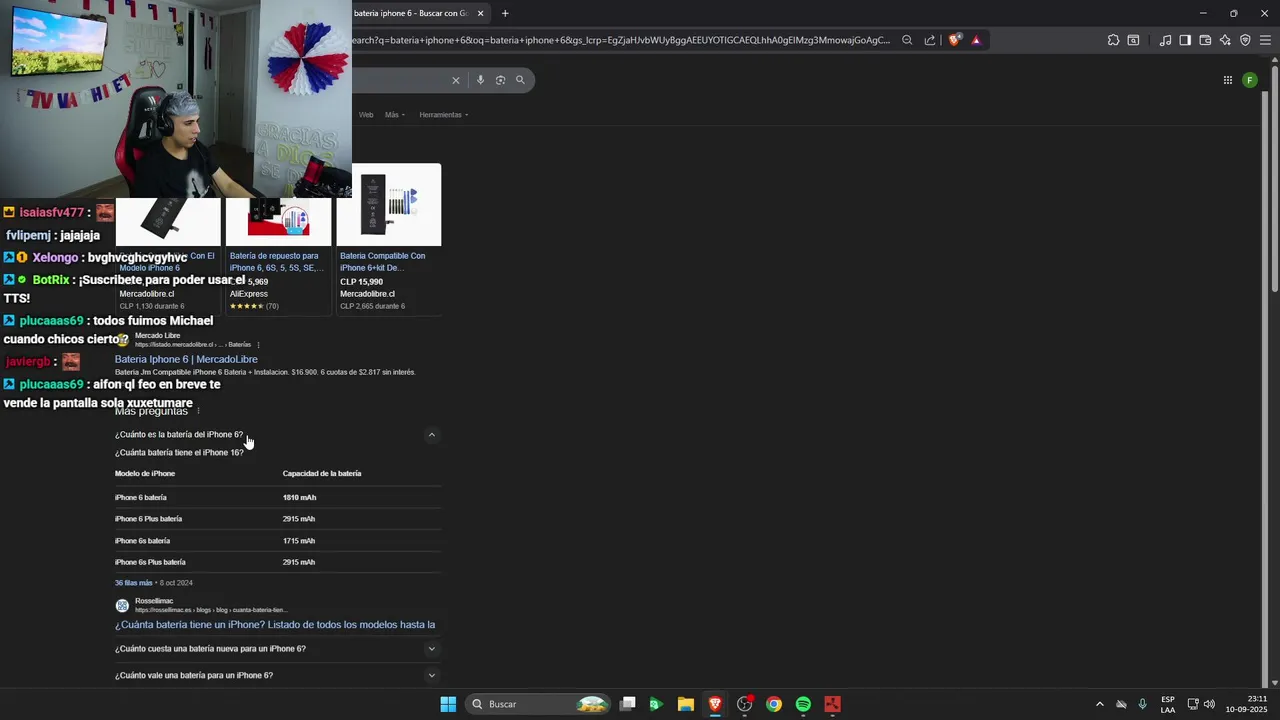Open the ESP LAA language switcher
Image resolution: width=1280 pixels, height=720 pixels.
coord(1168,704)
